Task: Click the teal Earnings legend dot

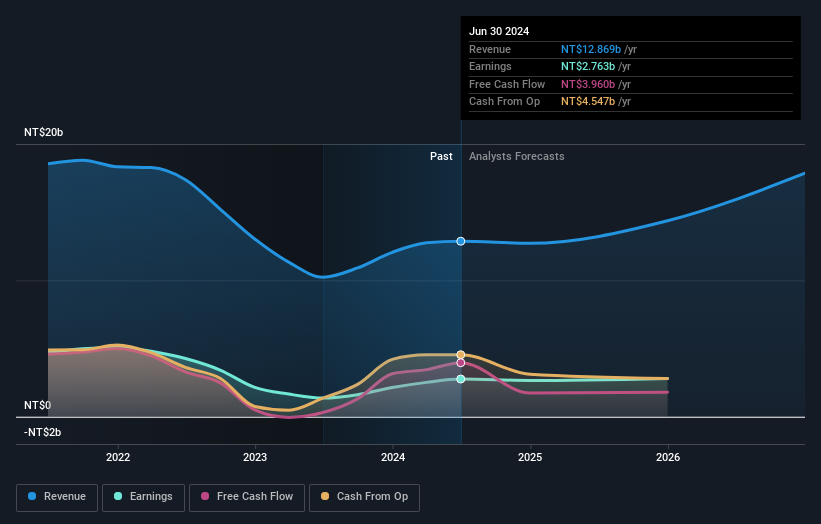Action: tap(118, 496)
